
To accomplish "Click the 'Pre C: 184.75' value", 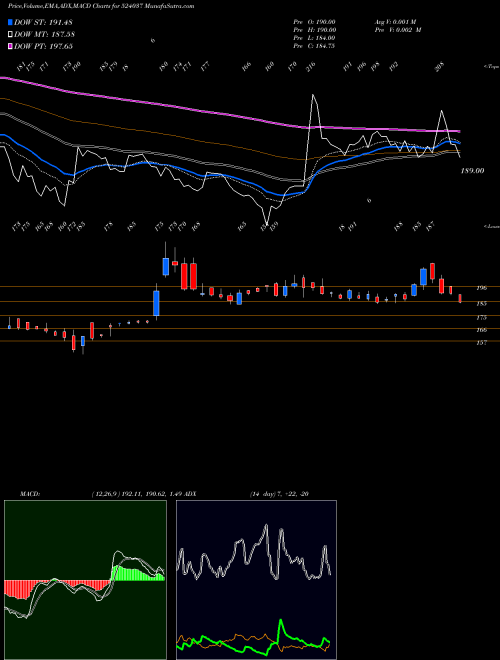I will click(x=314, y=46).
